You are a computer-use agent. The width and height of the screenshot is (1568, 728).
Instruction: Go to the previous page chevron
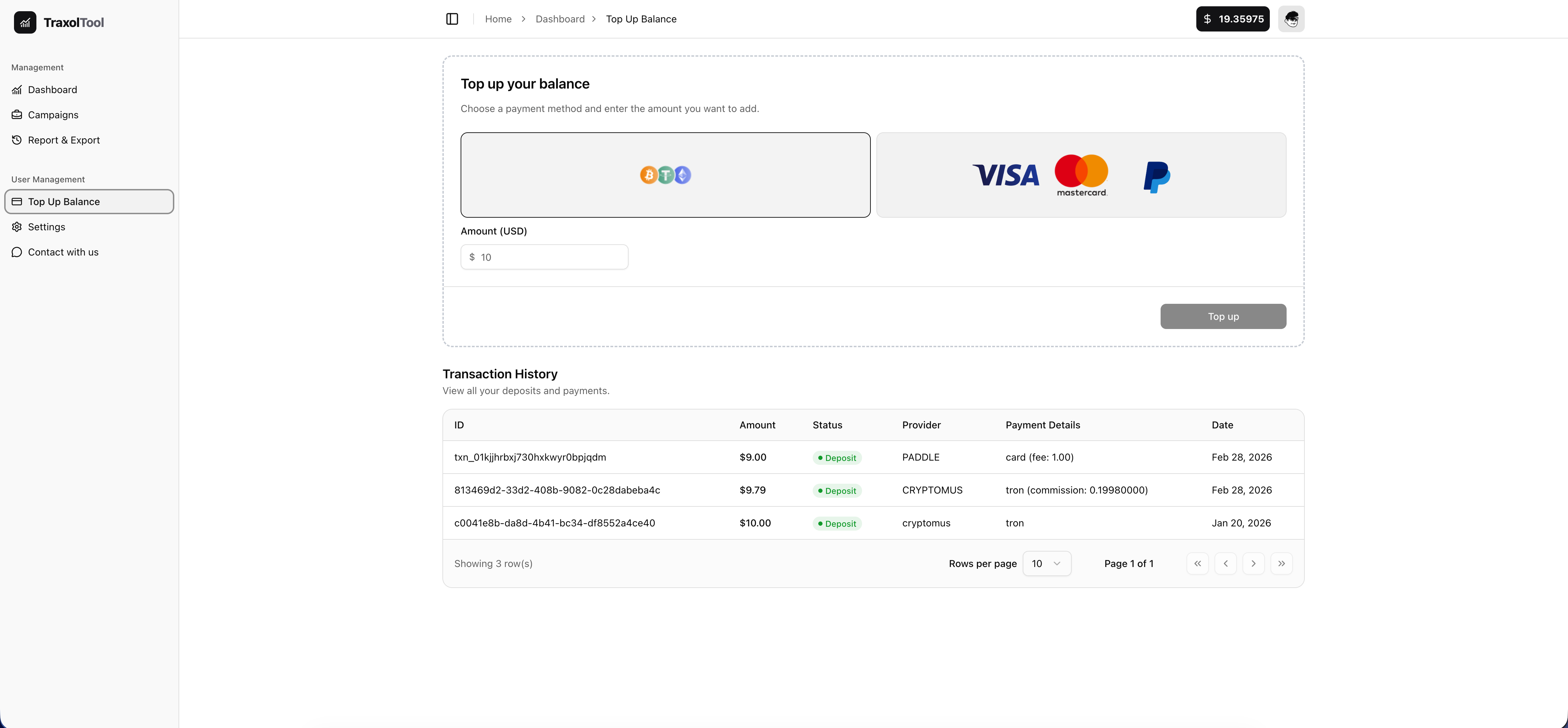(1225, 563)
